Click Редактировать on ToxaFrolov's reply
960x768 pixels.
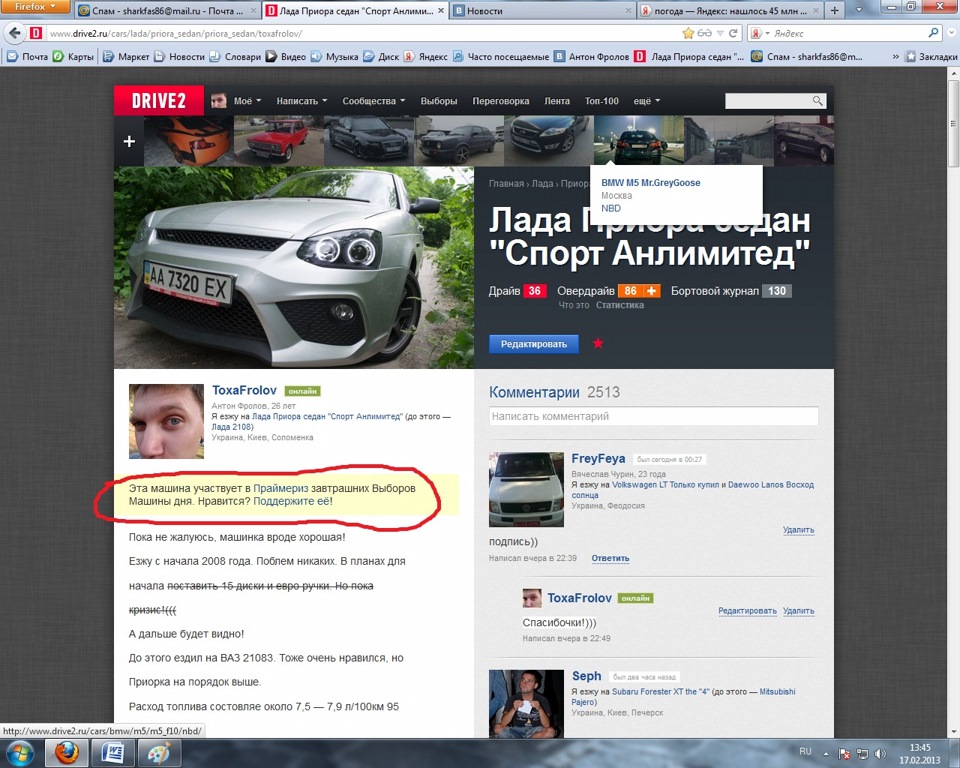[x=747, y=611]
